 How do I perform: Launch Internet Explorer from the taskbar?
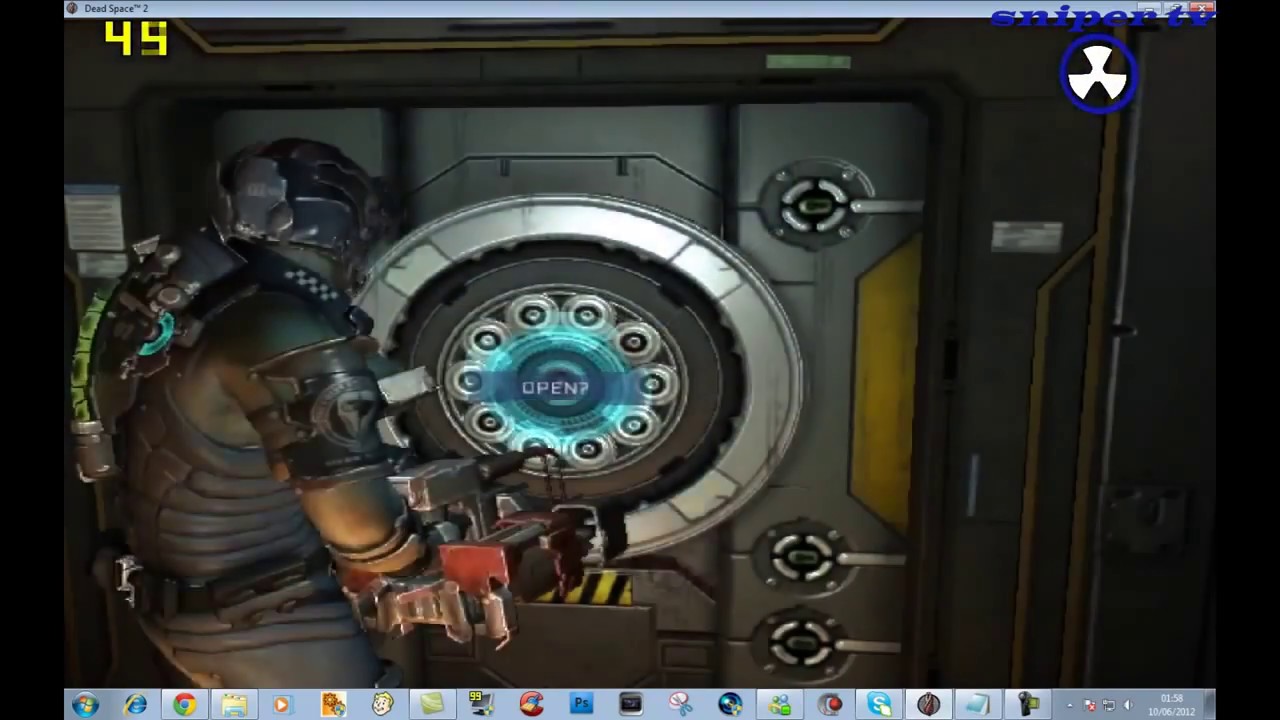point(135,705)
